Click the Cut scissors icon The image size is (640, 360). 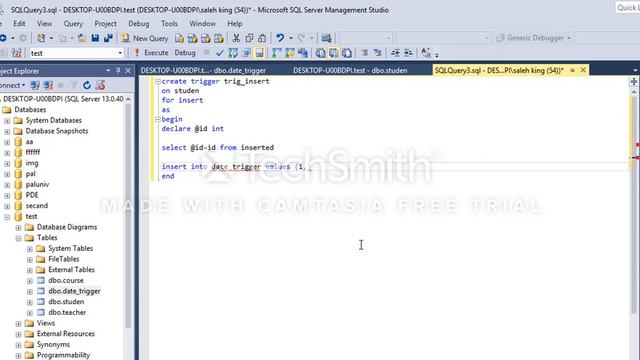coord(236,38)
